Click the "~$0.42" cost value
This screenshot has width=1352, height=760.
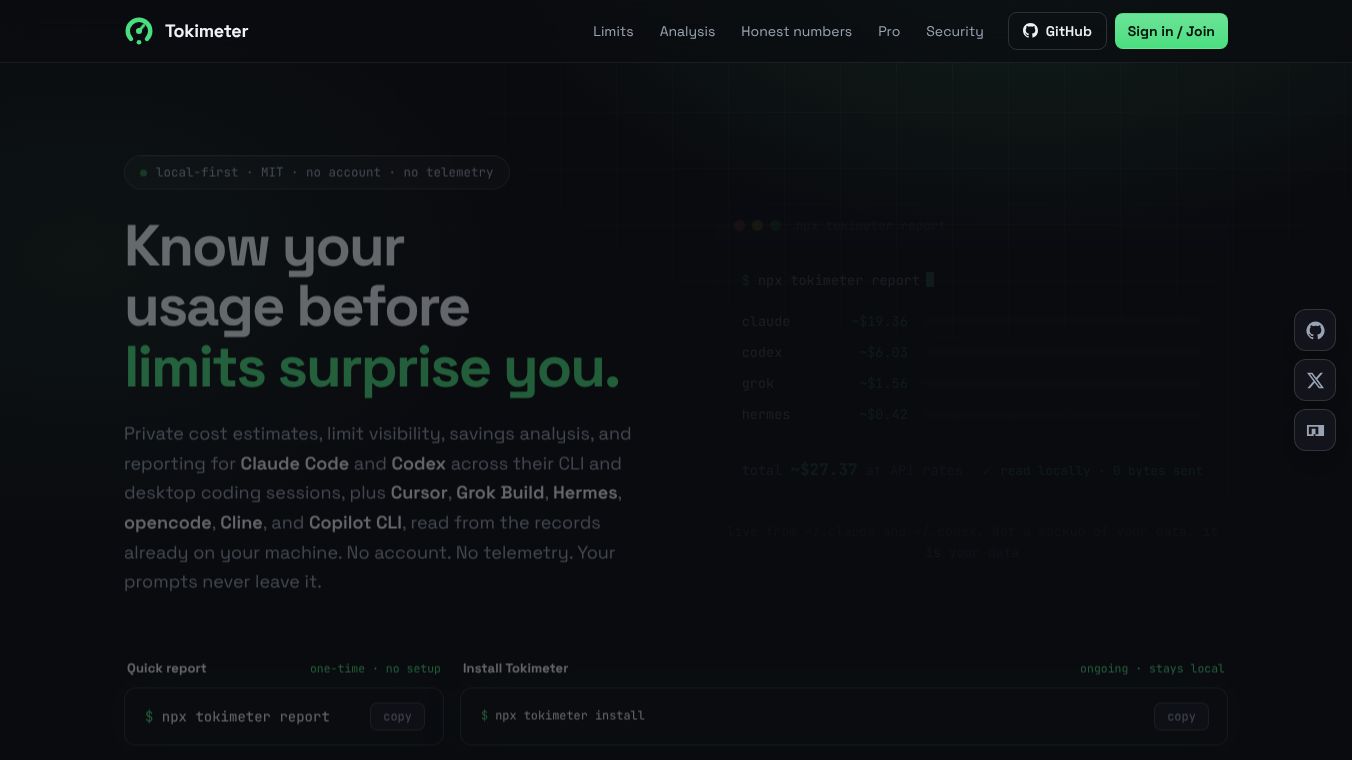tap(884, 414)
